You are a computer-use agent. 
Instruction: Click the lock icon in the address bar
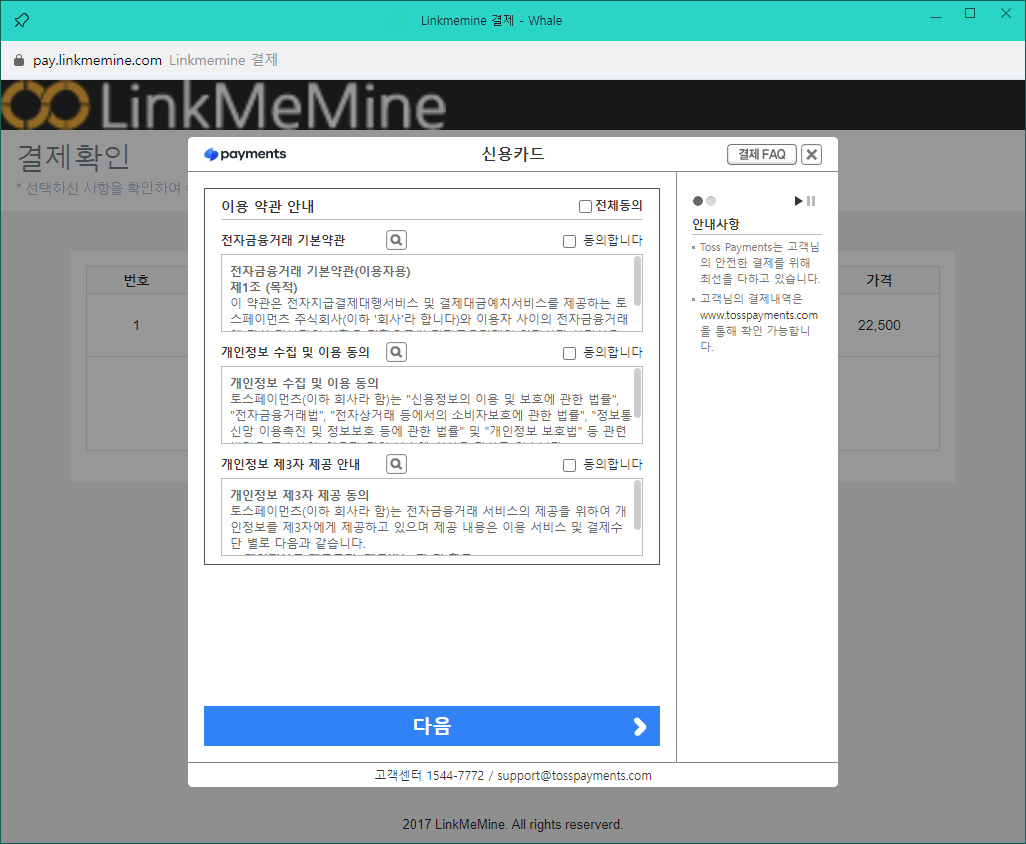(x=19, y=60)
